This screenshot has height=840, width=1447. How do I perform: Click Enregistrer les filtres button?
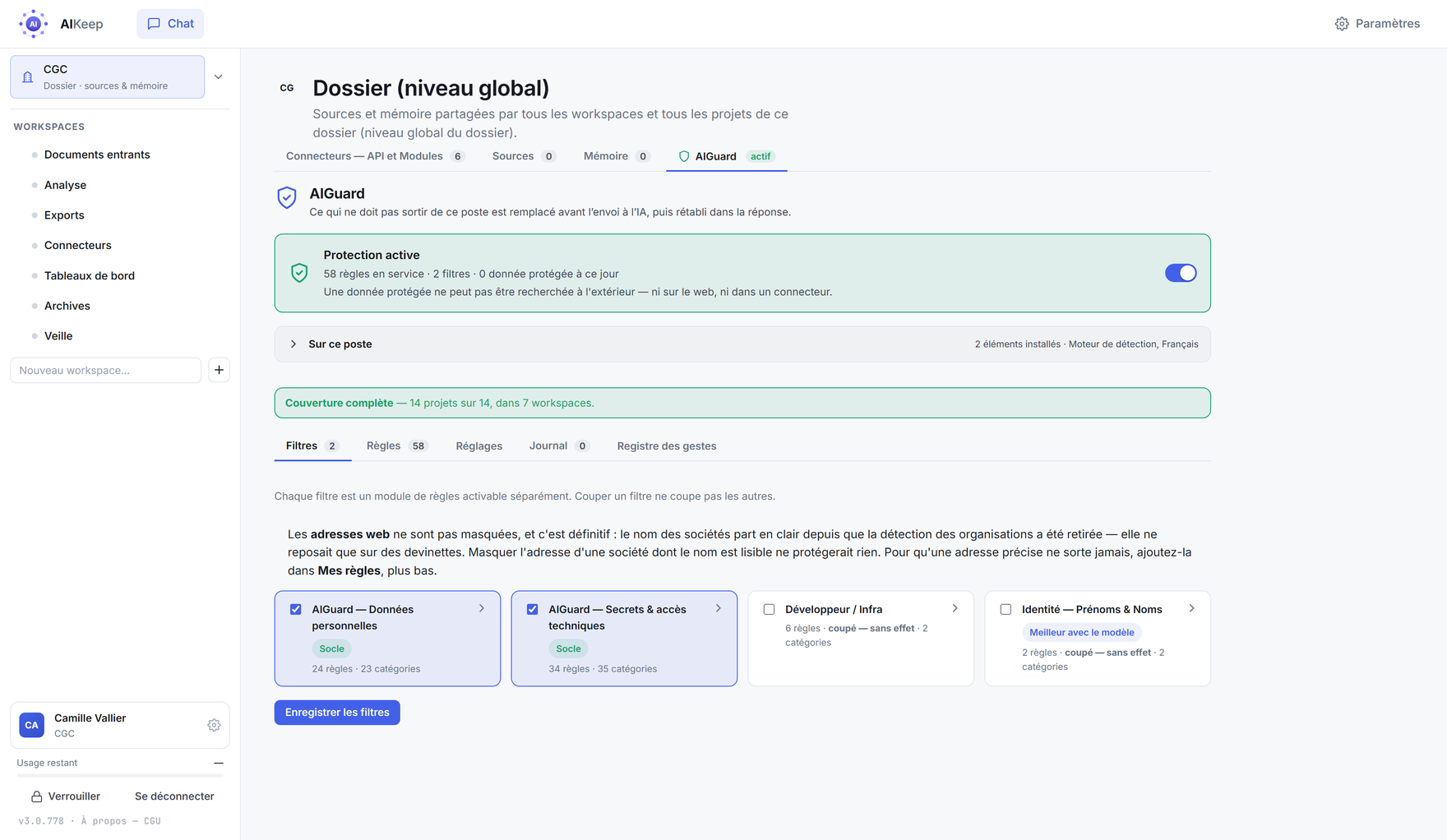(337, 713)
